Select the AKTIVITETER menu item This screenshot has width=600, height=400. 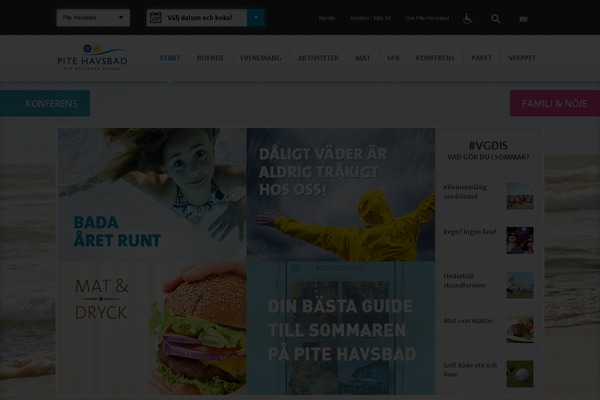[318, 58]
